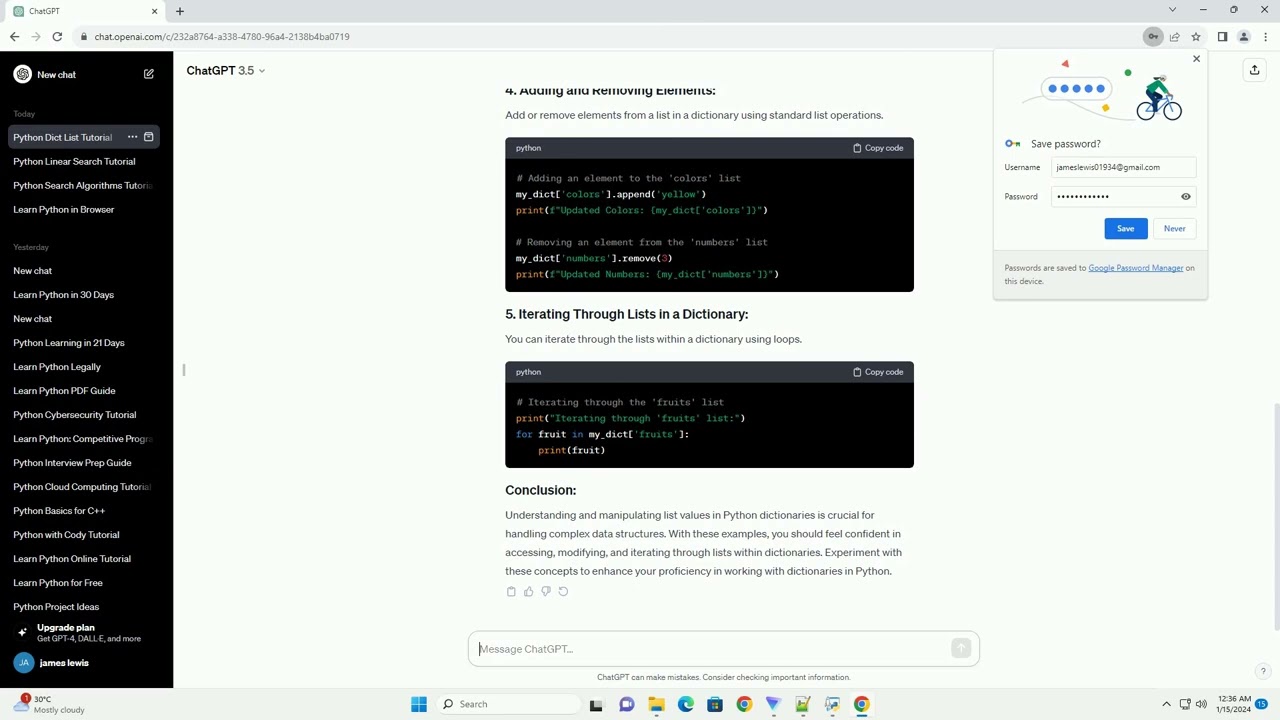1280x720 pixels.
Task: Open File Explorer from the taskbar
Action: click(x=656, y=704)
